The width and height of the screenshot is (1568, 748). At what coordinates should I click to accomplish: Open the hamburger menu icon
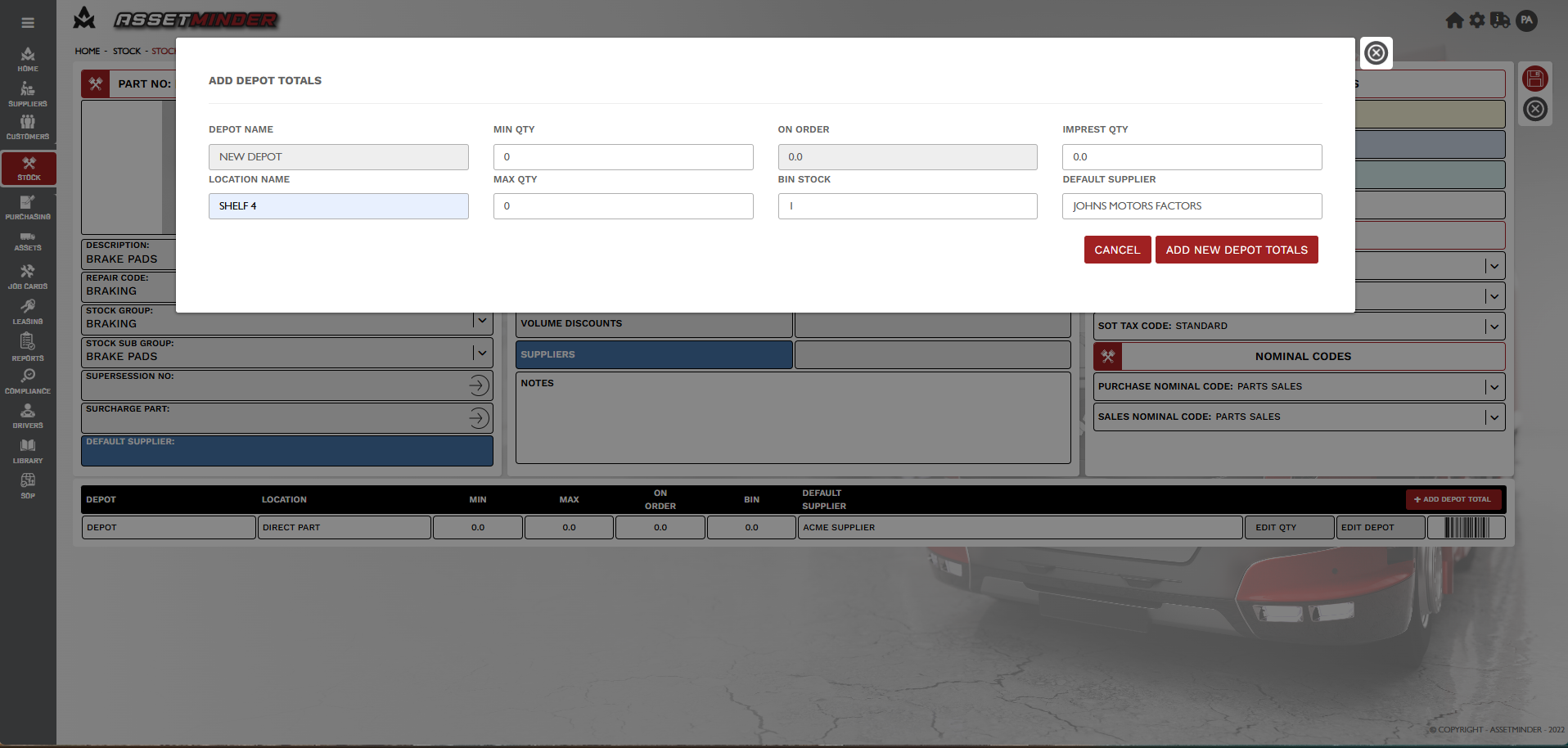(x=28, y=23)
